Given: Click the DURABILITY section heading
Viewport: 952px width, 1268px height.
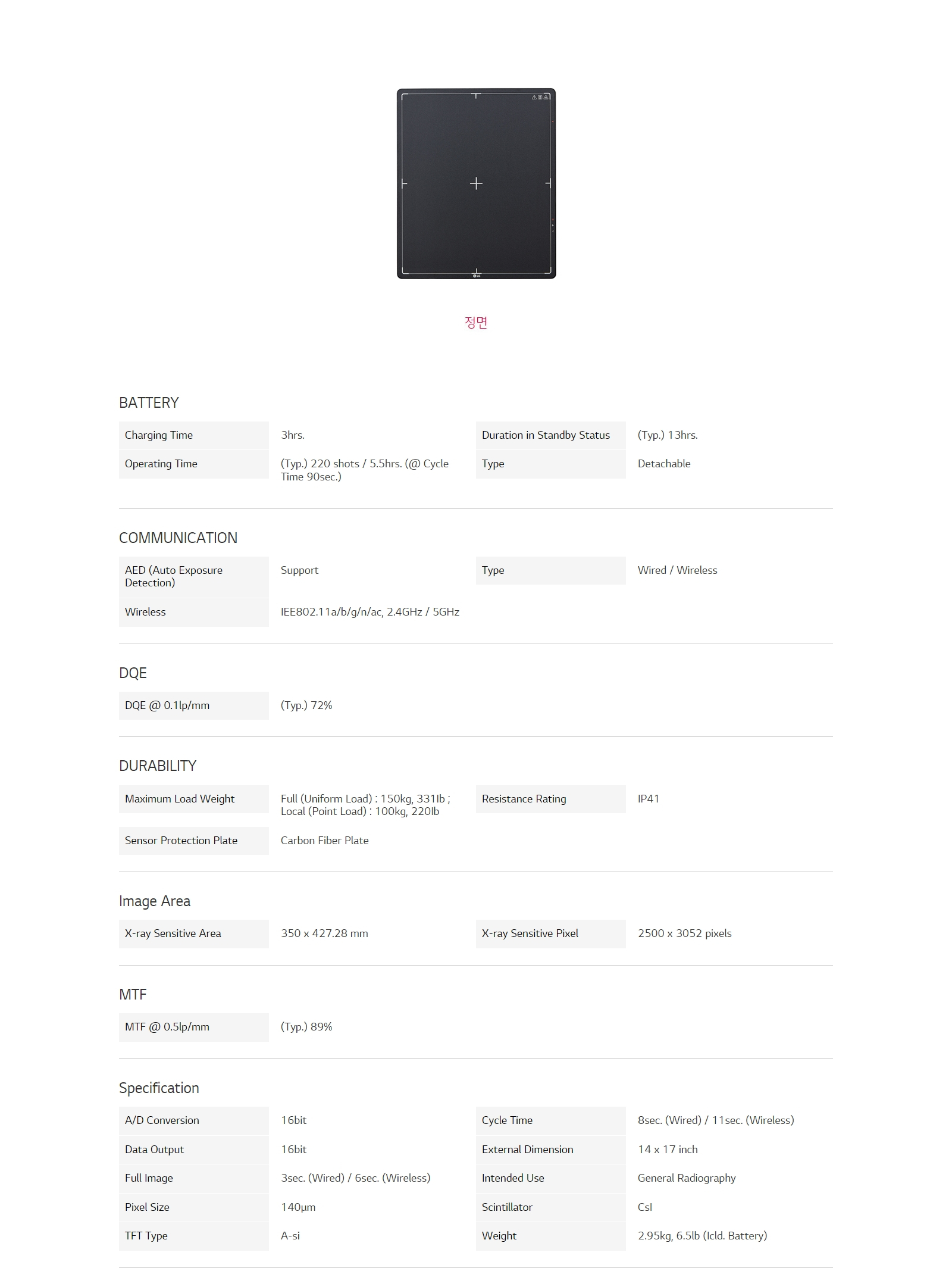Looking at the screenshot, I should point(158,766).
